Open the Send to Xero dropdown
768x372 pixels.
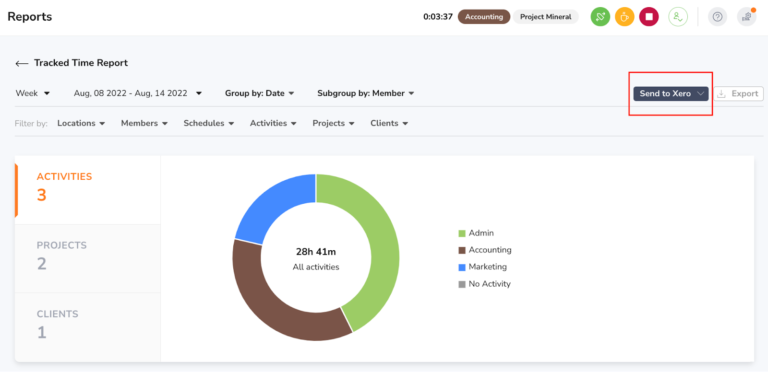click(671, 93)
